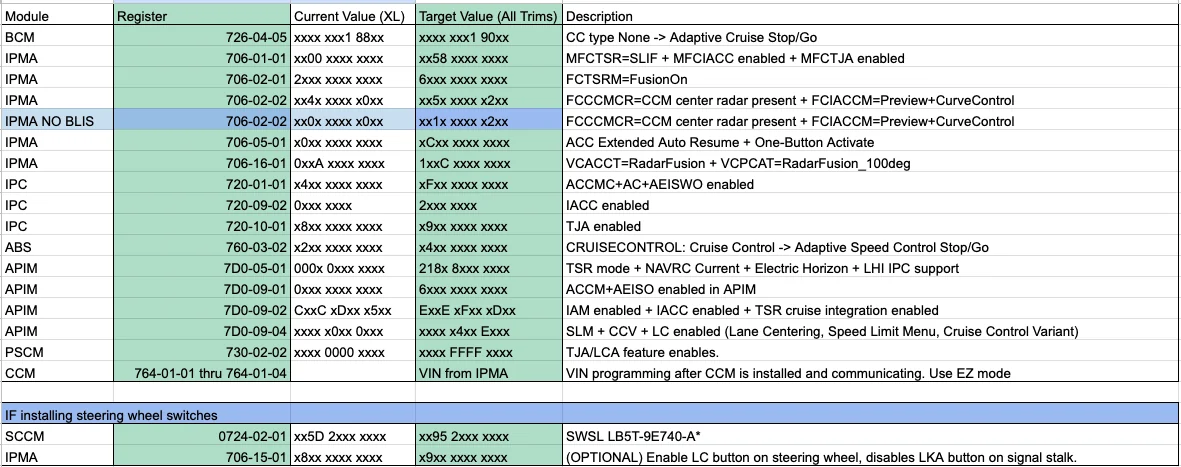The image size is (1181, 467).
Task: Select target value xCxx xxxx xxxx
Action: tap(489, 142)
